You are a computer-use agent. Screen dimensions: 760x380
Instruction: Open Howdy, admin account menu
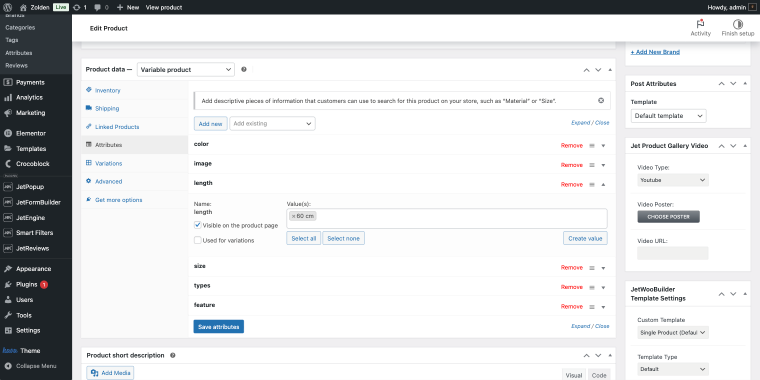732,7
